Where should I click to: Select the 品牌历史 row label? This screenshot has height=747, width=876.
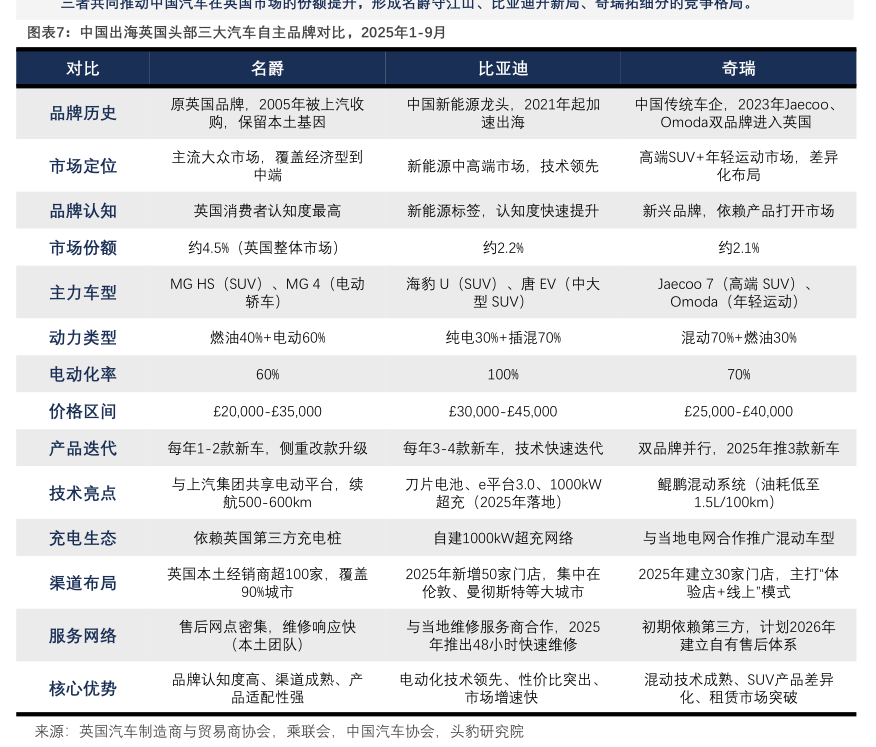pos(83,113)
